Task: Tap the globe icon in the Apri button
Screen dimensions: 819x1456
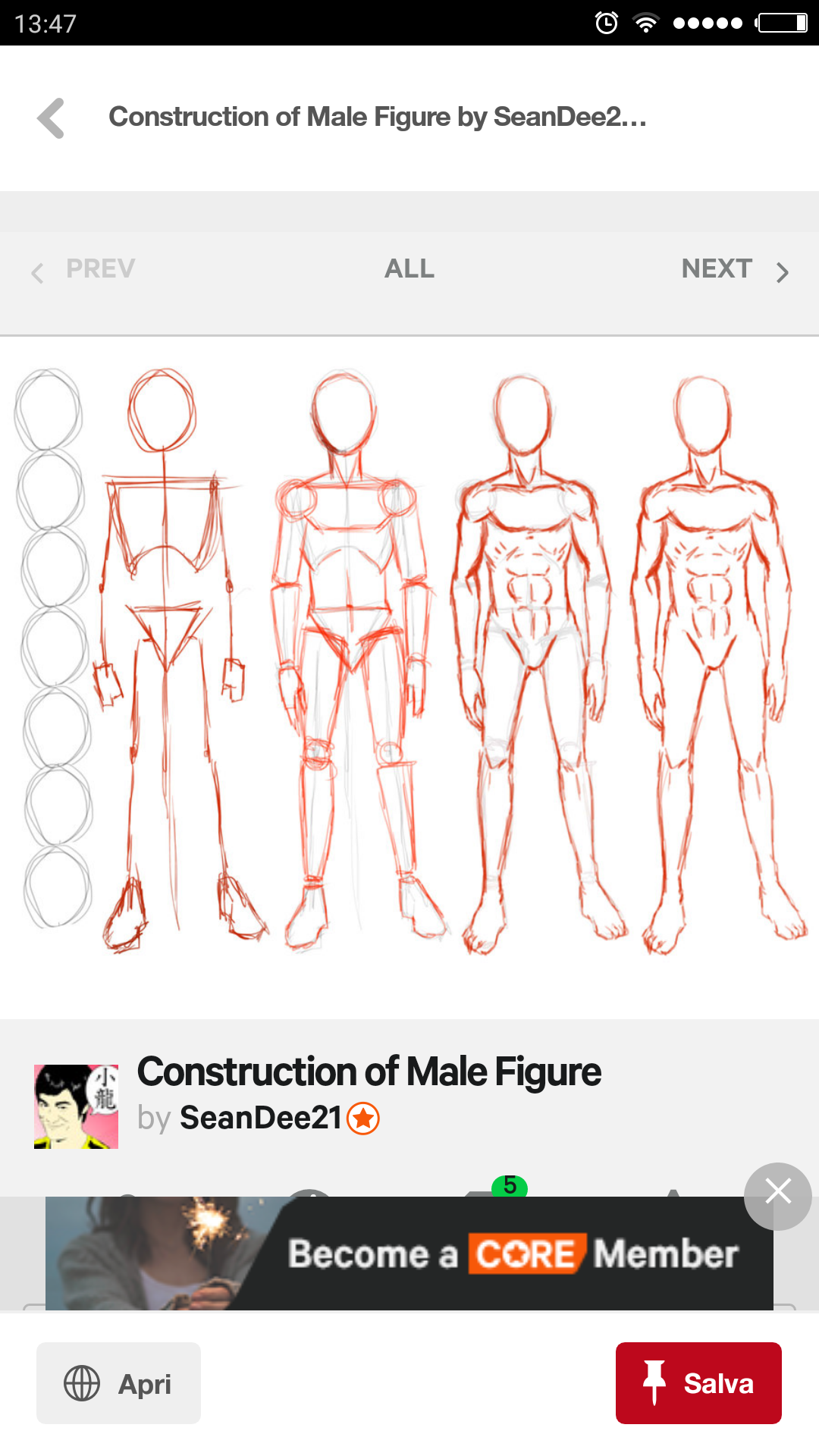Action: point(82,1383)
